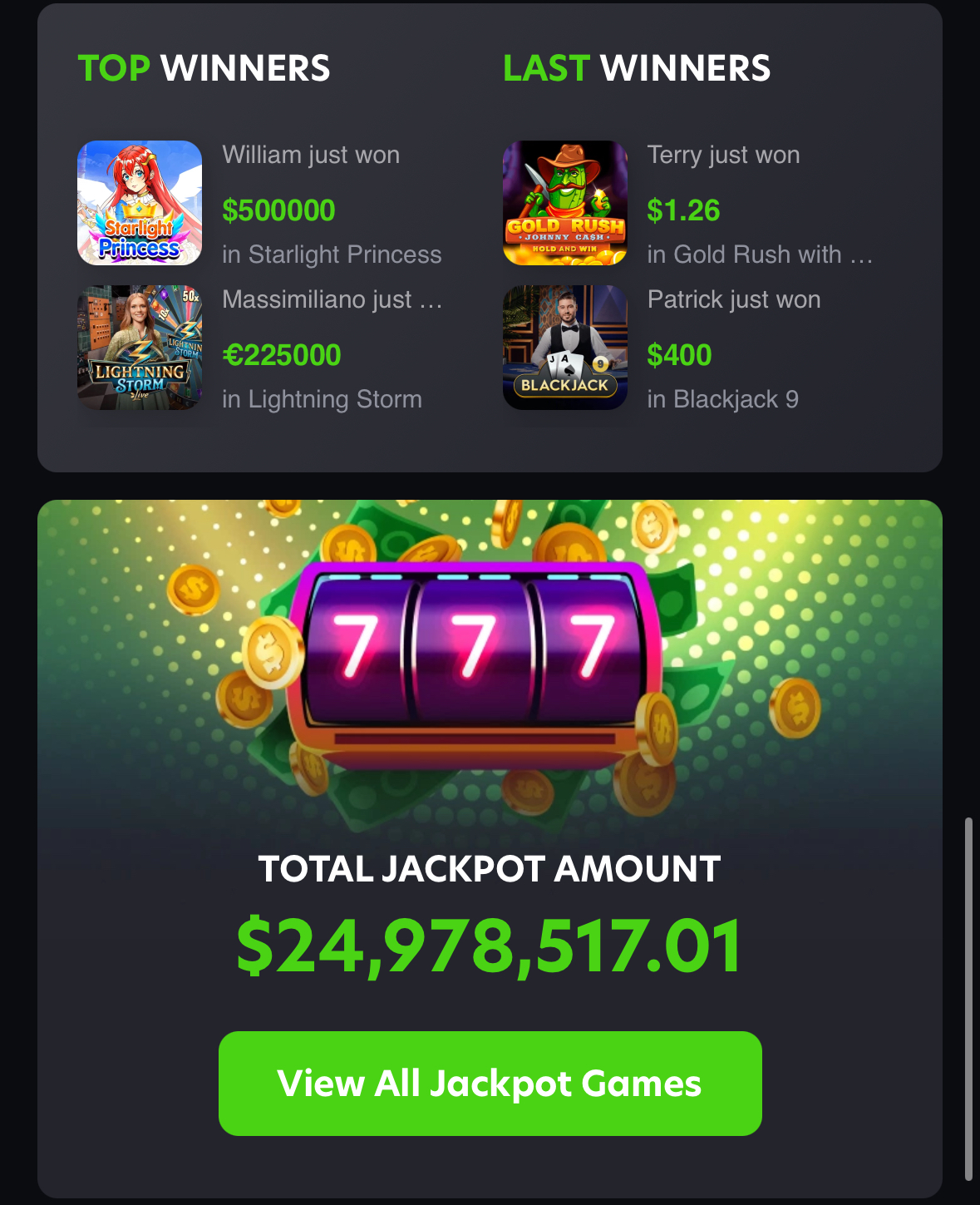Click 'in Gold Rush with …' text
Screen dimensions: 980x1205
pos(760,254)
